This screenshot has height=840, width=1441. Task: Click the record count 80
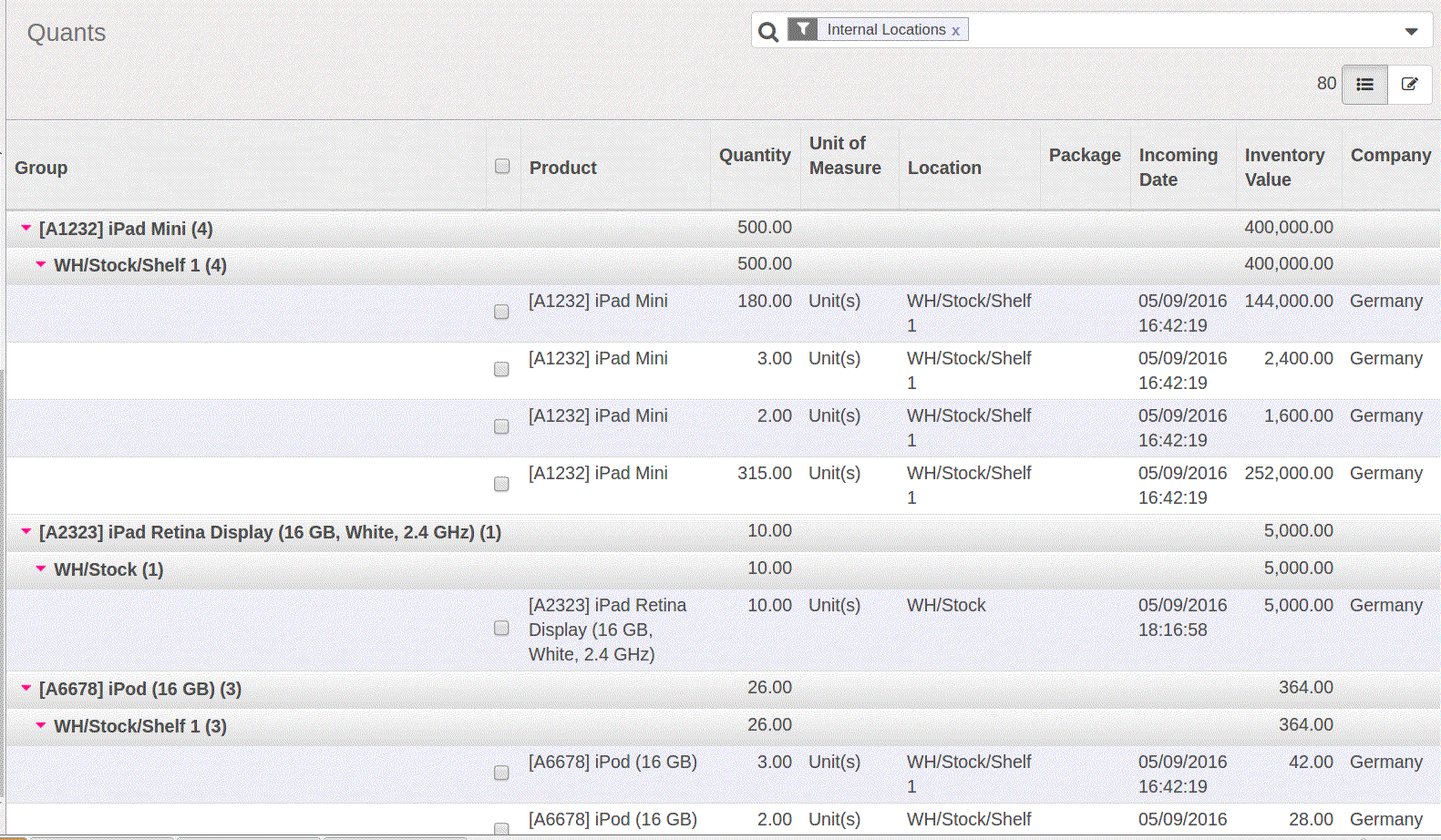[x=1326, y=84]
